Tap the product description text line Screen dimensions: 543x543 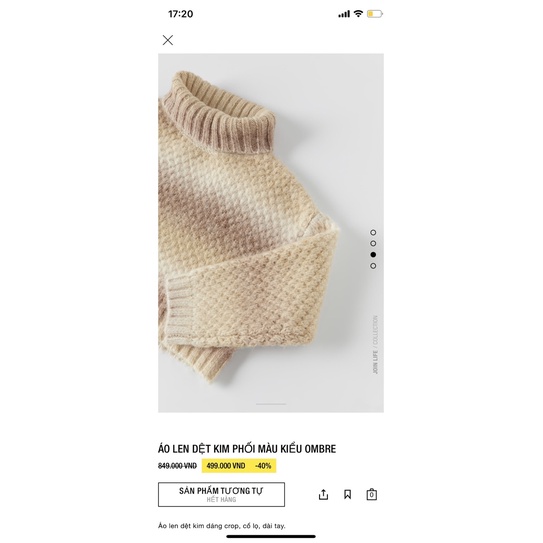click(x=222, y=526)
